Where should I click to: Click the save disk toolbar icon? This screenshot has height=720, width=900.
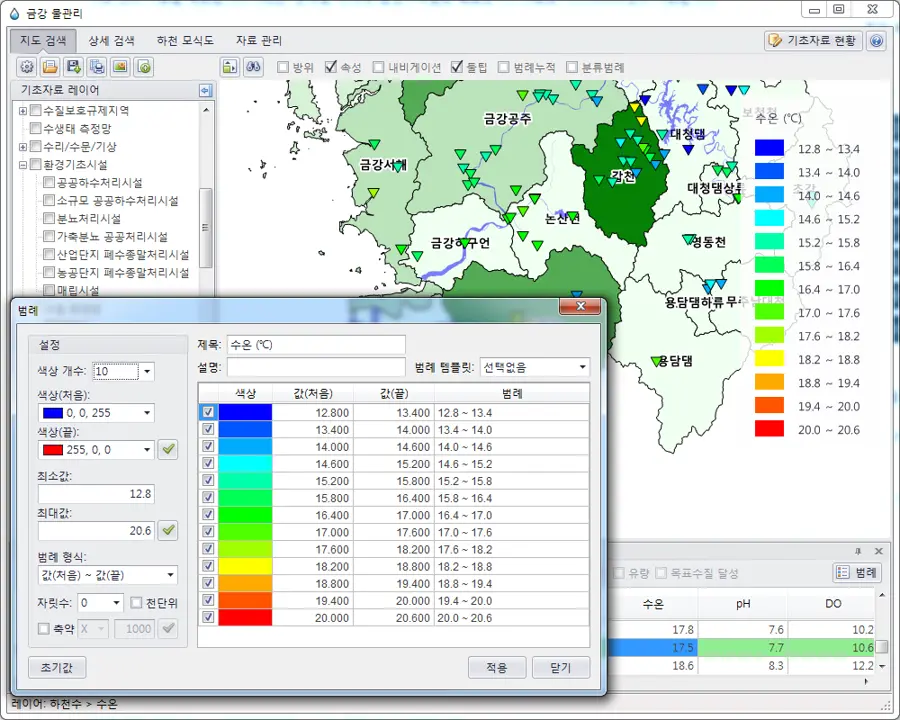[74, 67]
